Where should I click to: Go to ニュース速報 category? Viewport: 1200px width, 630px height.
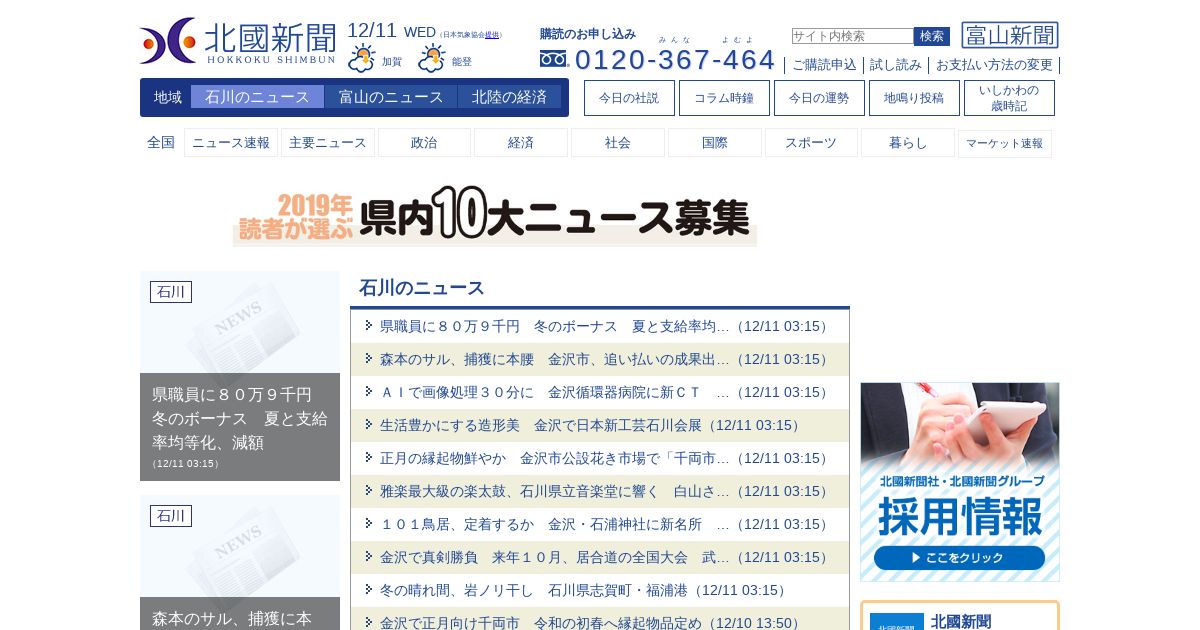point(231,143)
